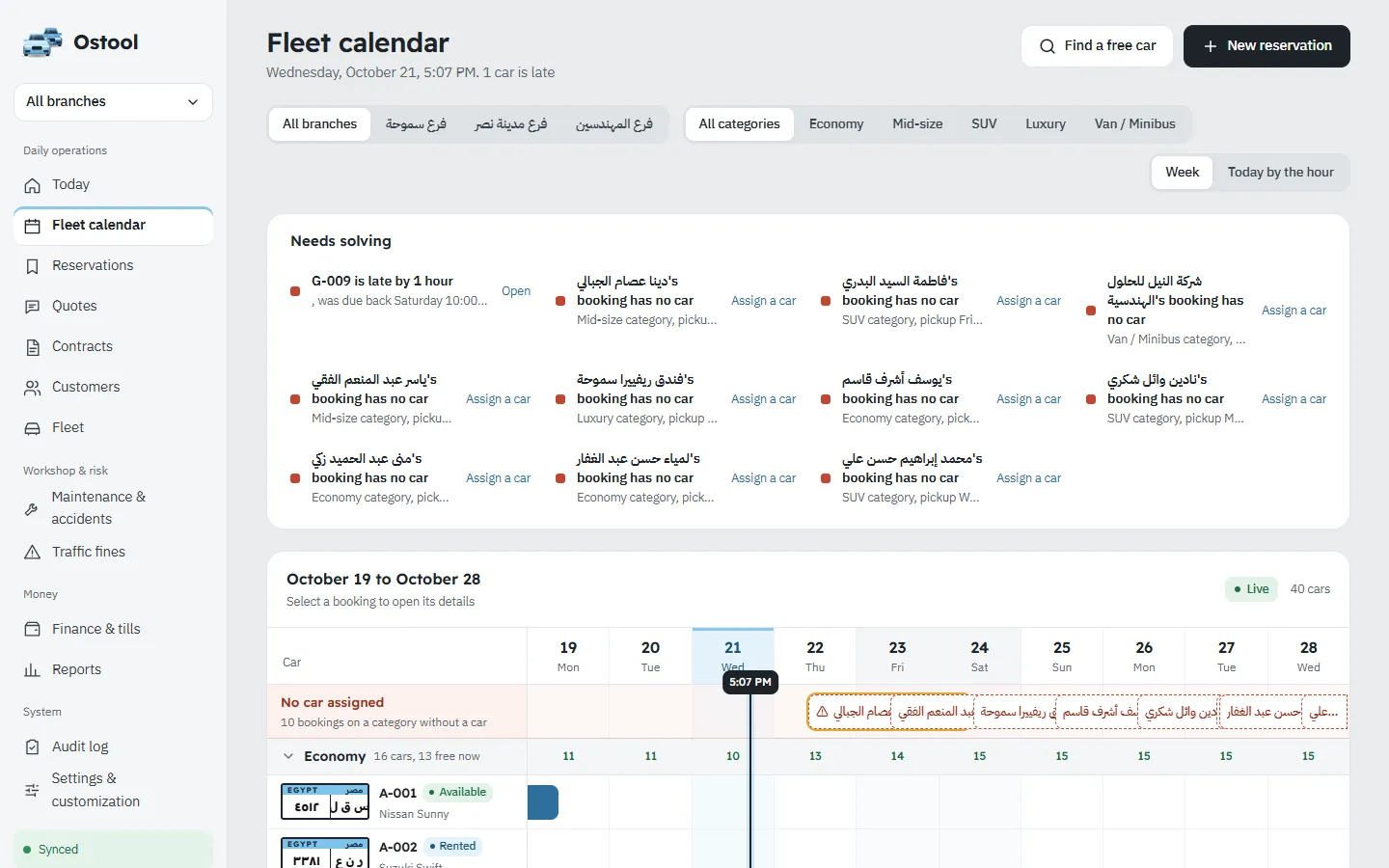
Task: Click the Finance & tills wallet icon
Action: [x=33, y=630]
